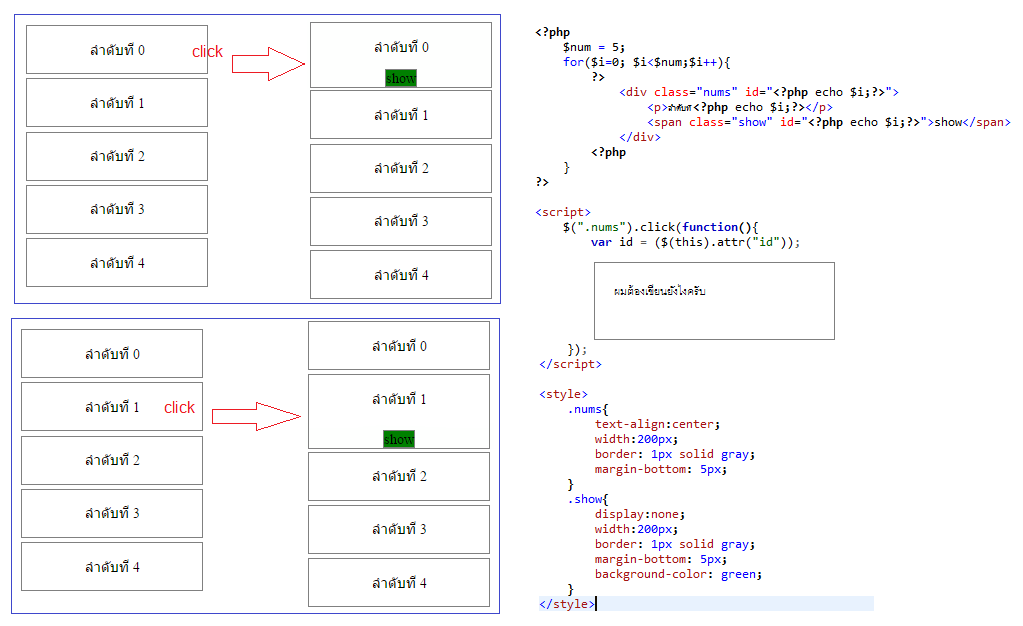Click ลำดับที่ 0 box in the lower-right diagram column
Viewport: 1023px width, 626px height.
point(399,345)
